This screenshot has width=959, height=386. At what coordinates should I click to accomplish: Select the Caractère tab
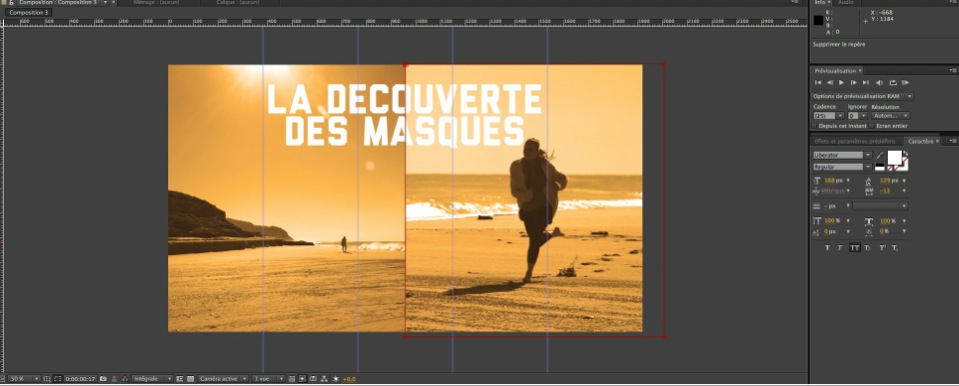point(920,141)
